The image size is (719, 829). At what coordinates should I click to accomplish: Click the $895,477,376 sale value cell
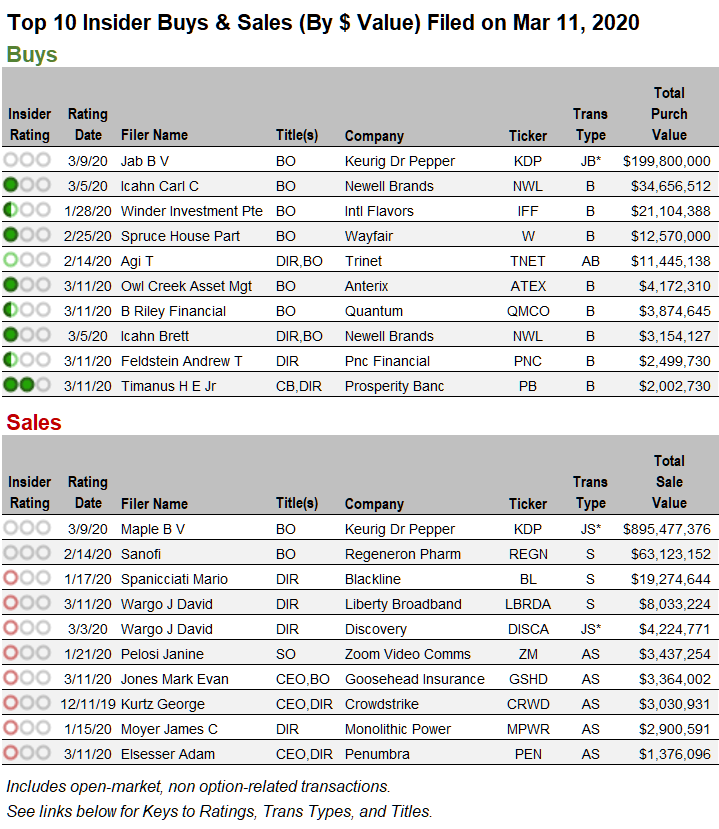pyautogui.click(x=666, y=529)
